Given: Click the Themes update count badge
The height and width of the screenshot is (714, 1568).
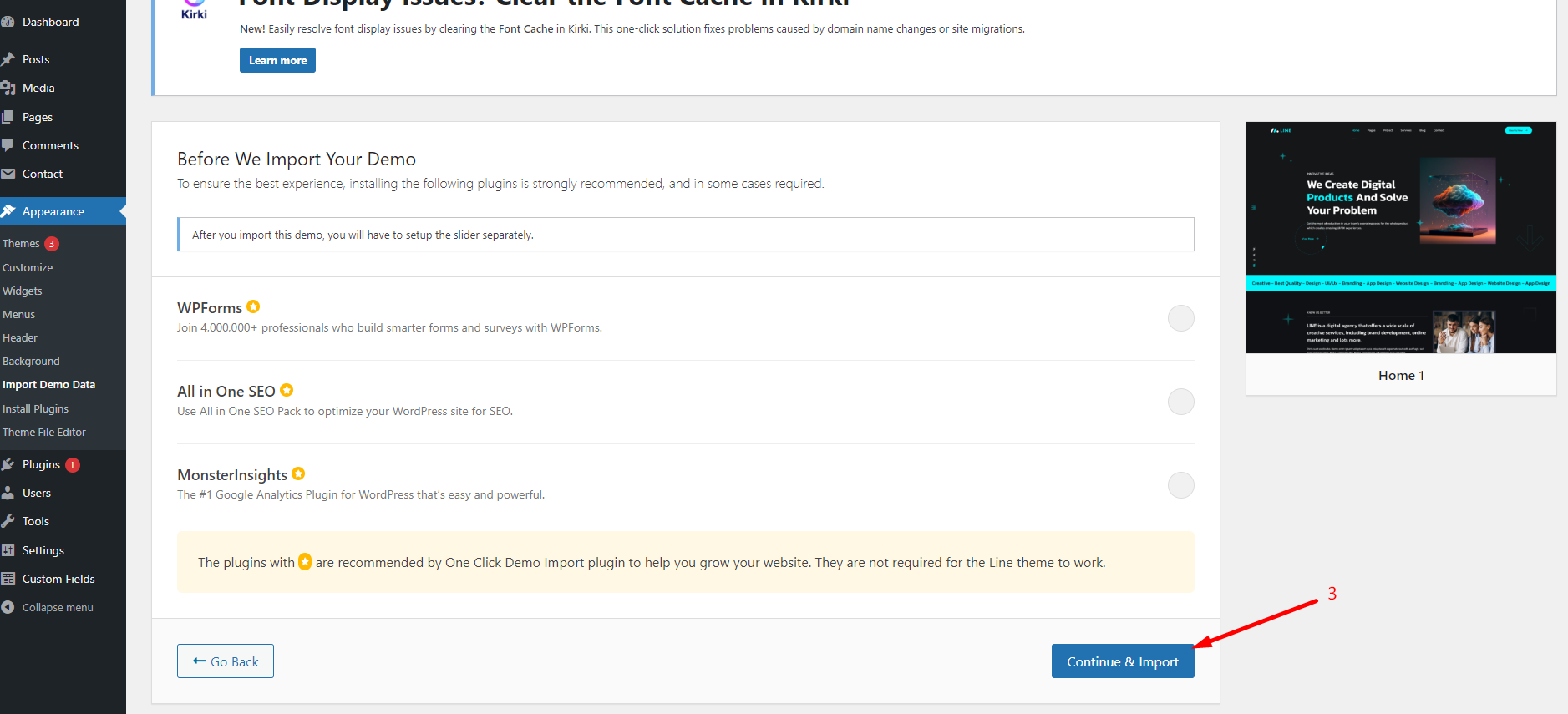Looking at the screenshot, I should tap(52, 244).
